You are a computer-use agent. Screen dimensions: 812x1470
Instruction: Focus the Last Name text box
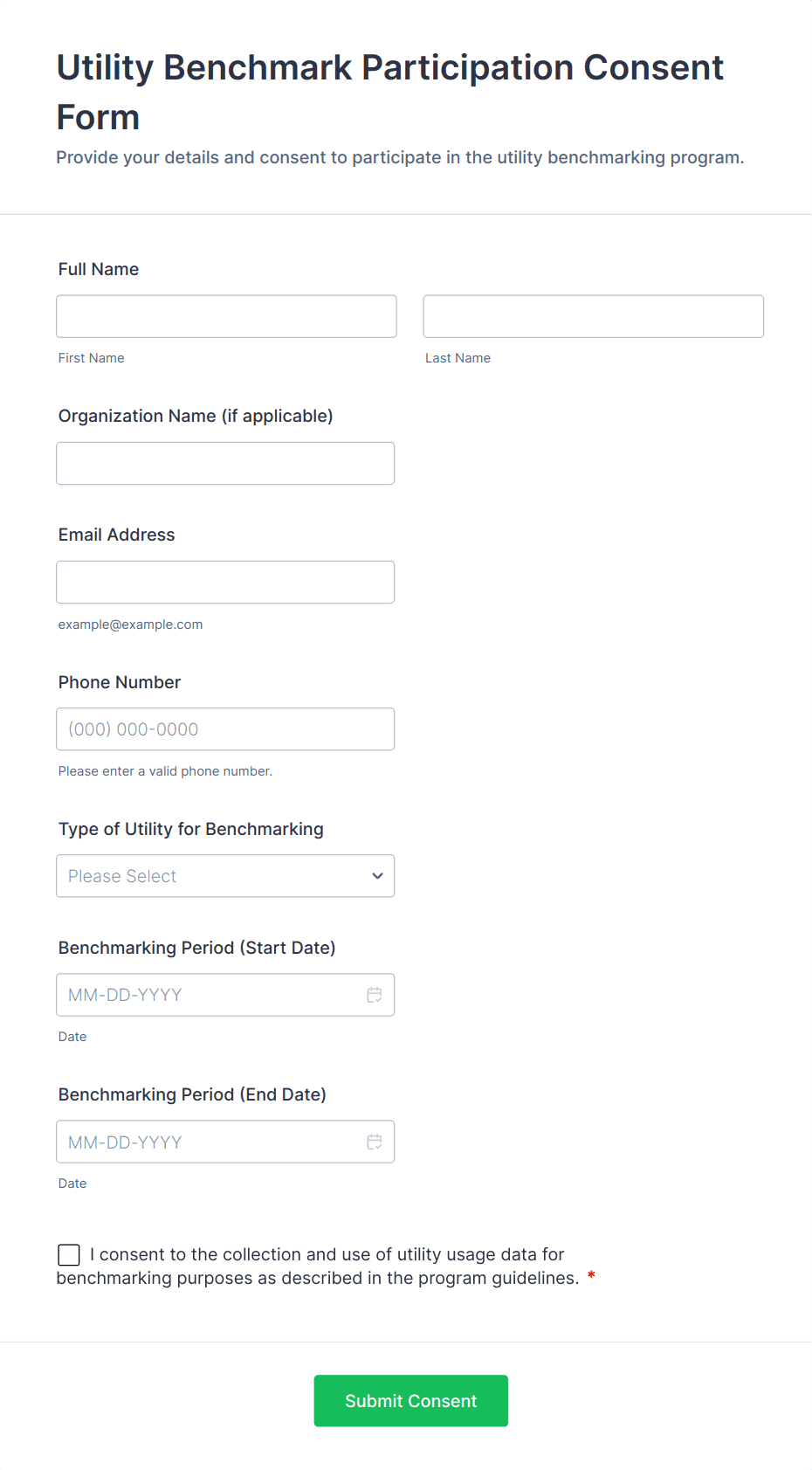coord(594,316)
